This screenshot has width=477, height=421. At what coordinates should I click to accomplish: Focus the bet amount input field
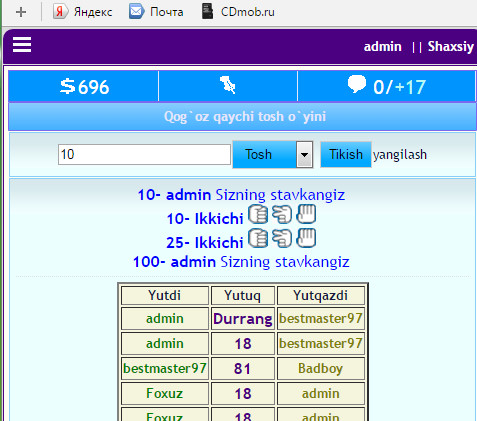pyautogui.click(x=144, y=154)
